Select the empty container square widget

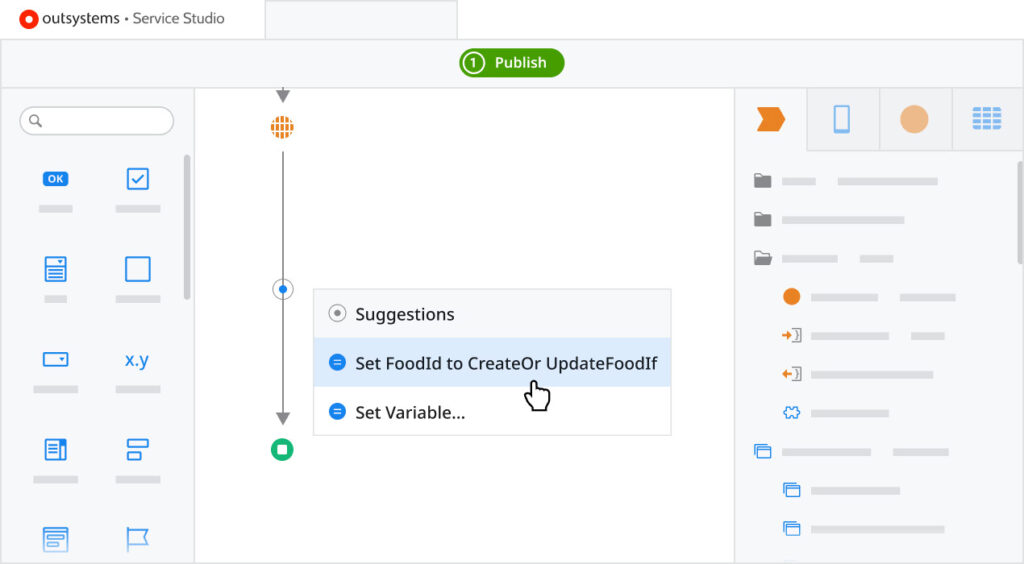(138, 269)
